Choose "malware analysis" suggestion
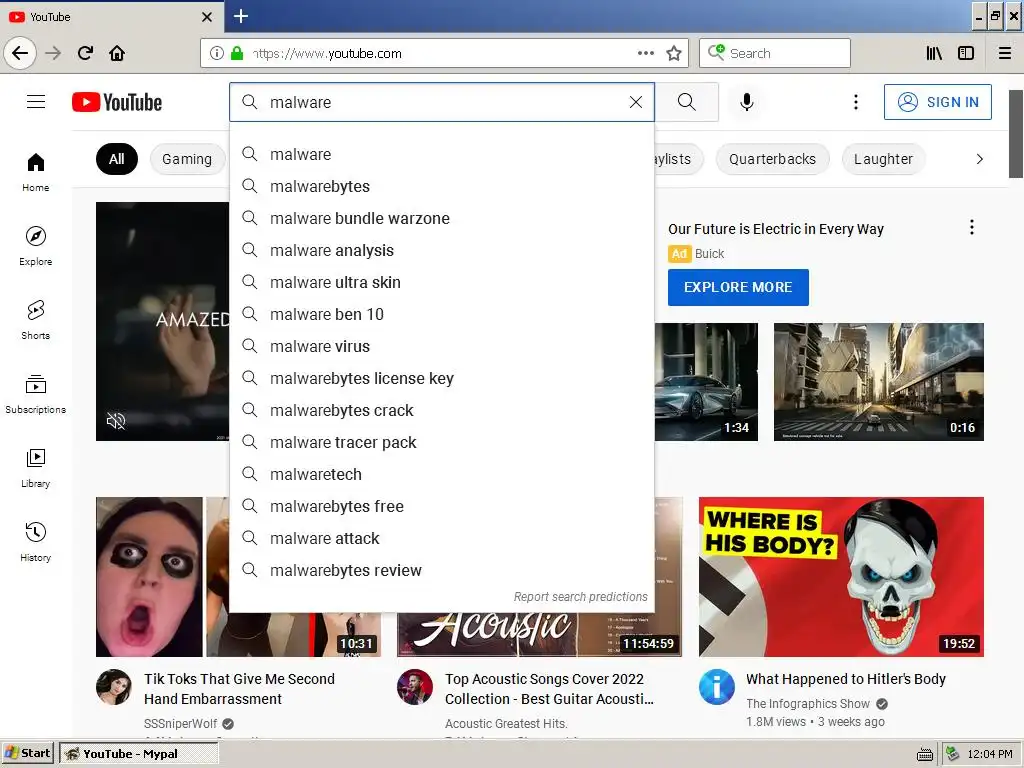 tap(442, 250)
